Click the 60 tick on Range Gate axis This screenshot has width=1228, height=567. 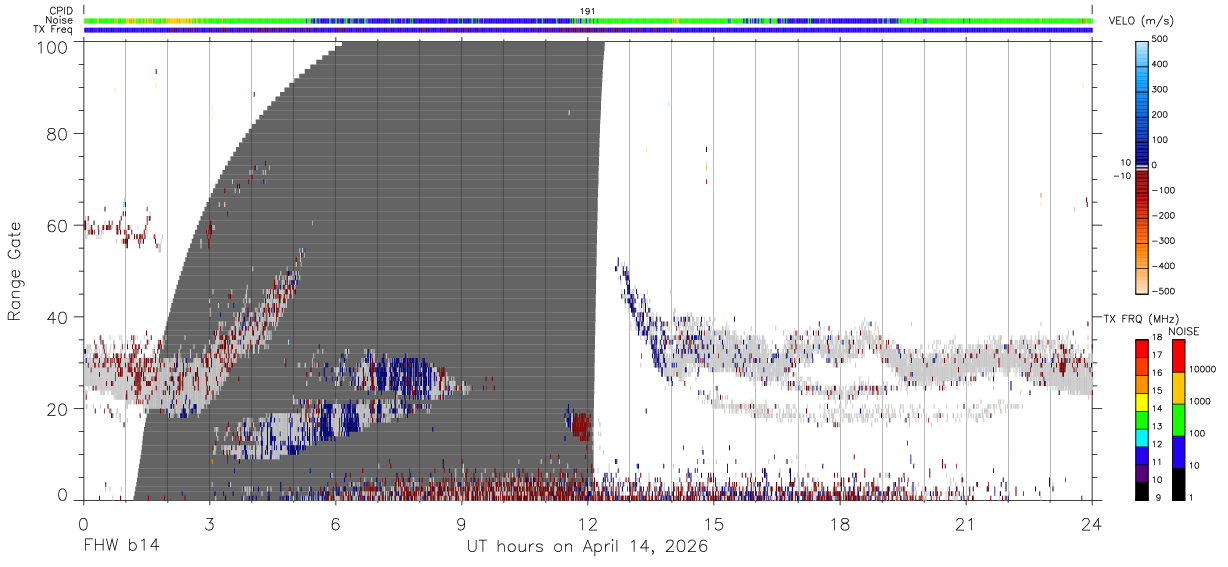pos(59,226)
